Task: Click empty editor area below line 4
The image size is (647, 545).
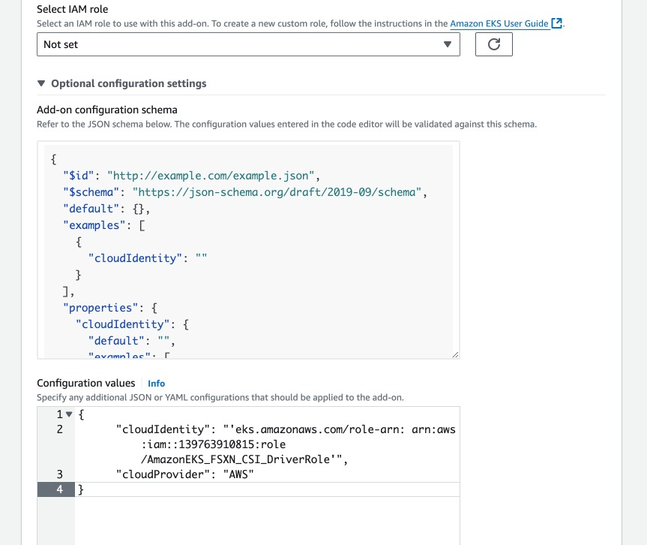Action: tap(250, 520)
